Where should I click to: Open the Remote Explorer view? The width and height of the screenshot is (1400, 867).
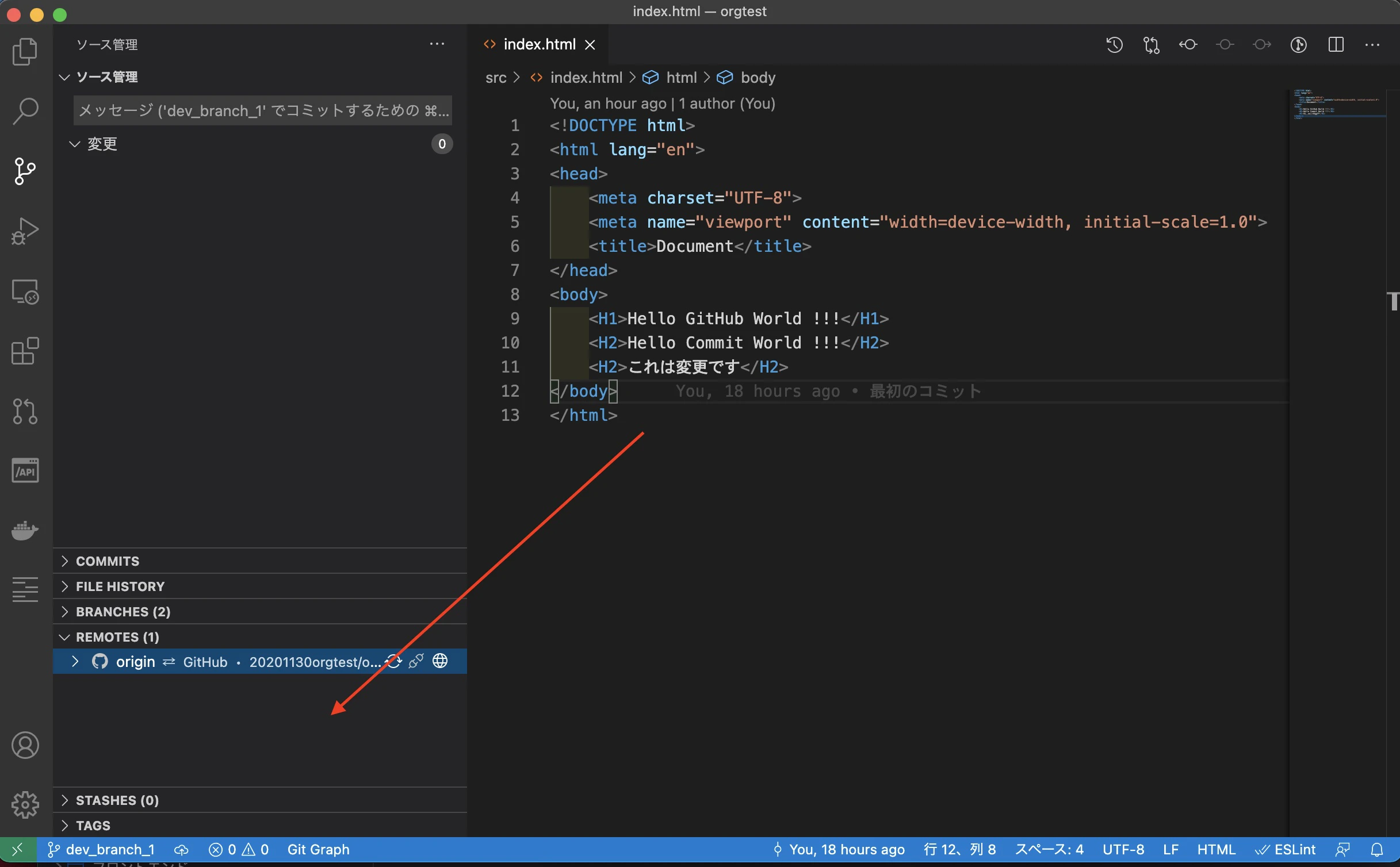click(25, 291)
